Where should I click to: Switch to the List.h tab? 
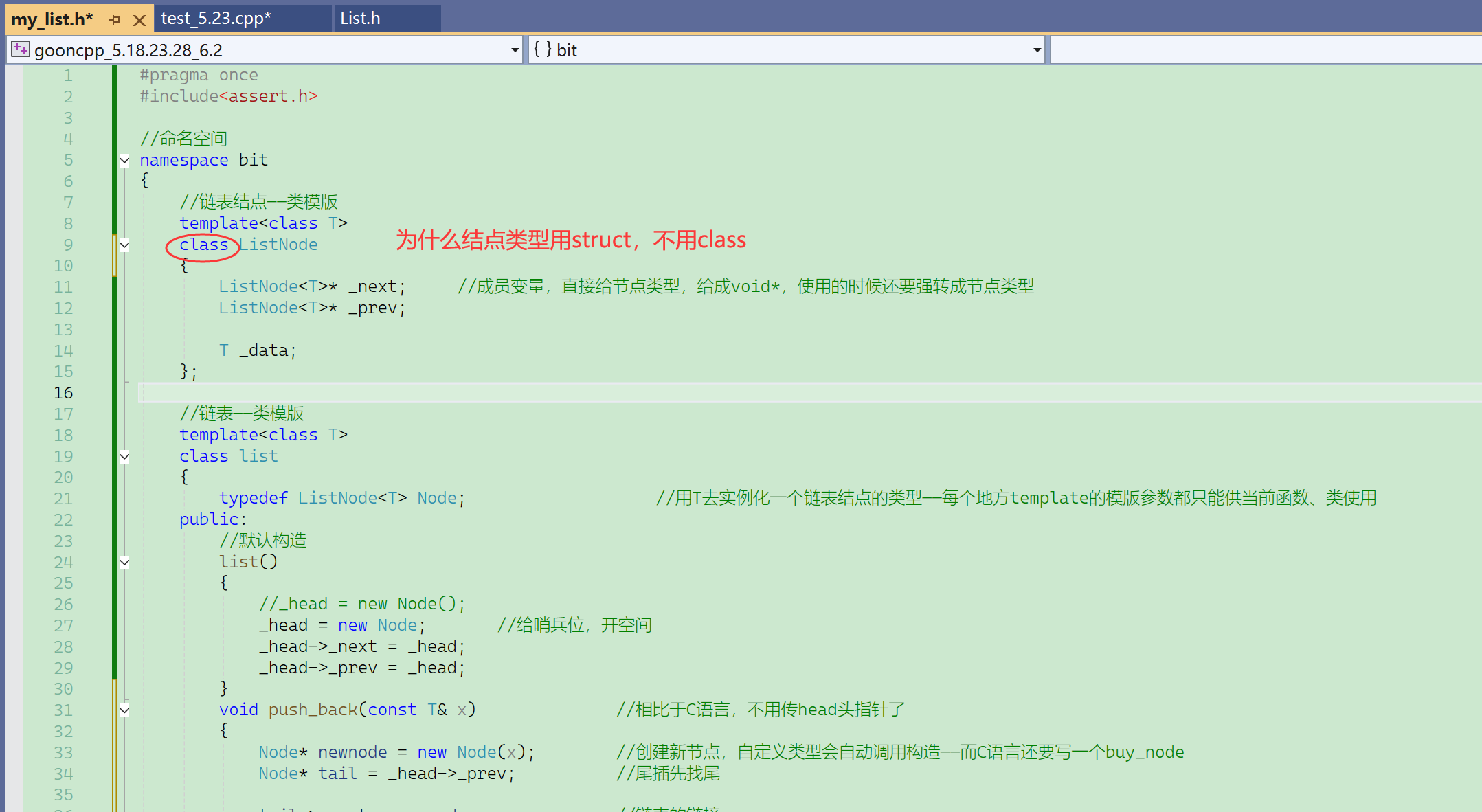[360, 19]
